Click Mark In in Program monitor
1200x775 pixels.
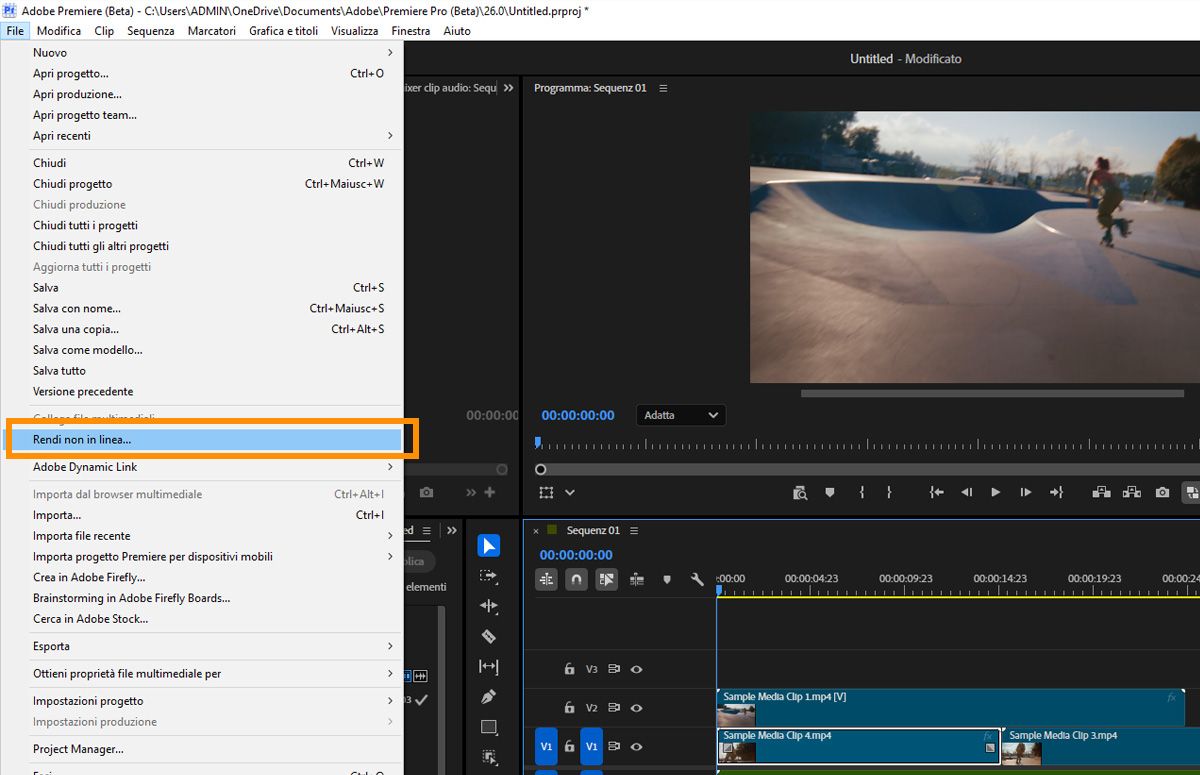pyautogui.click(x=861, y=492)
